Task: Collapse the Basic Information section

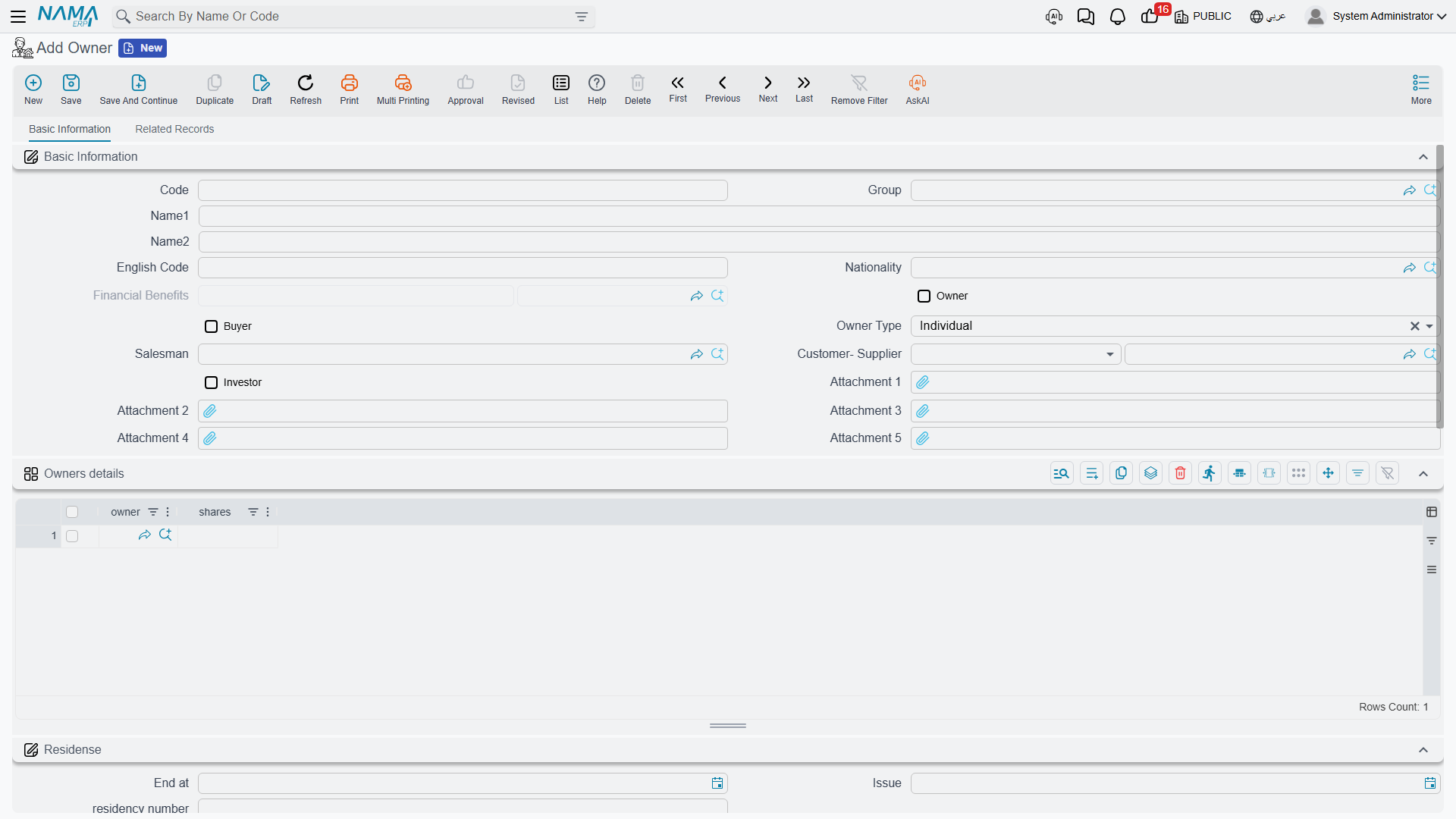Action: tap(1423, 157)
